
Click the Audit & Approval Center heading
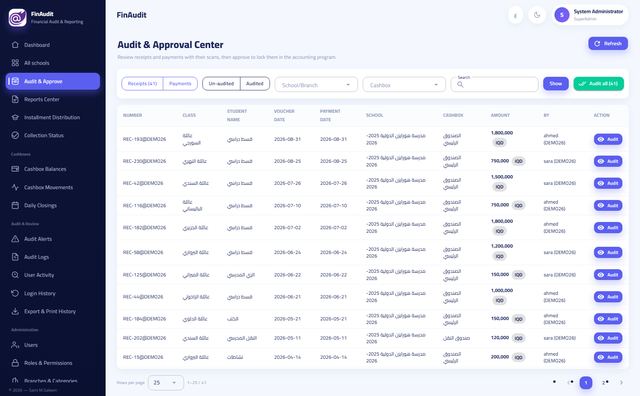click(170, 44)
